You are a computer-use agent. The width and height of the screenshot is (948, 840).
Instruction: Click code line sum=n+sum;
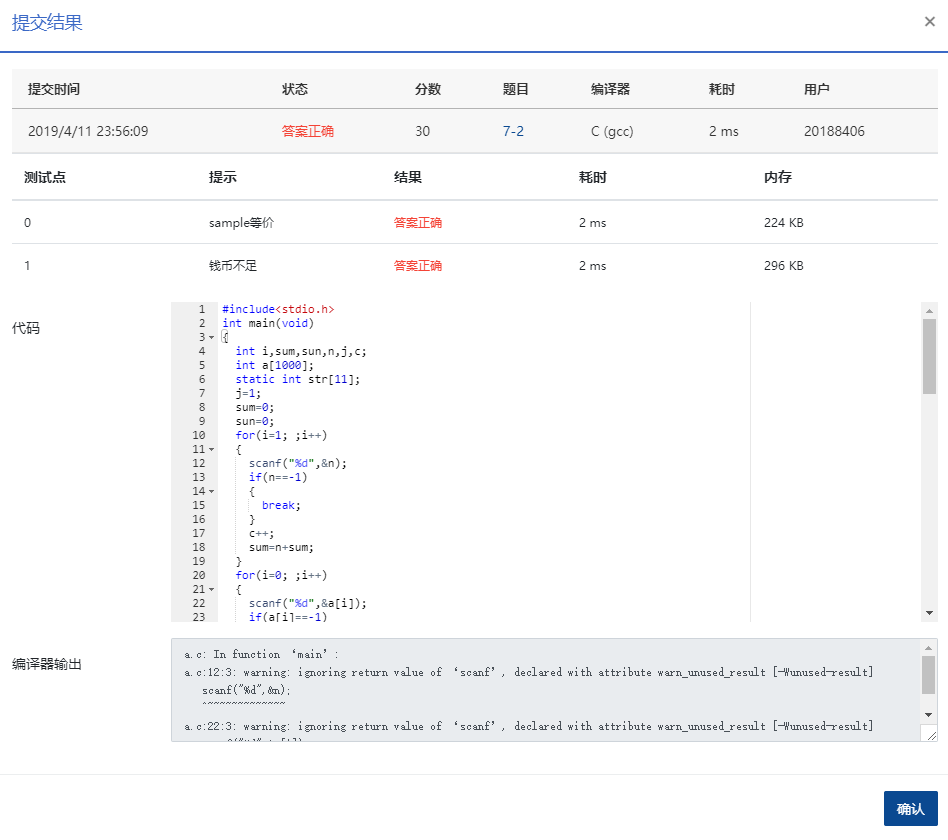pos(281,547)
